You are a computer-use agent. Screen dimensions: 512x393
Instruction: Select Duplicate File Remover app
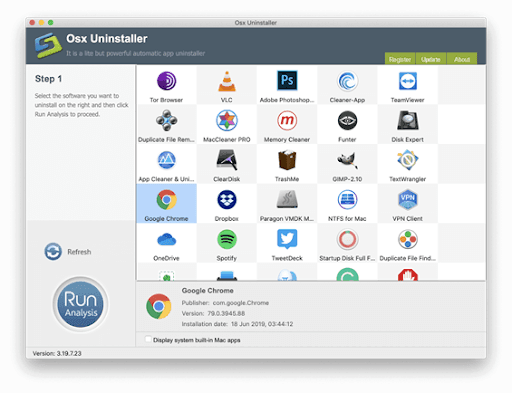(x=166, y=121)
